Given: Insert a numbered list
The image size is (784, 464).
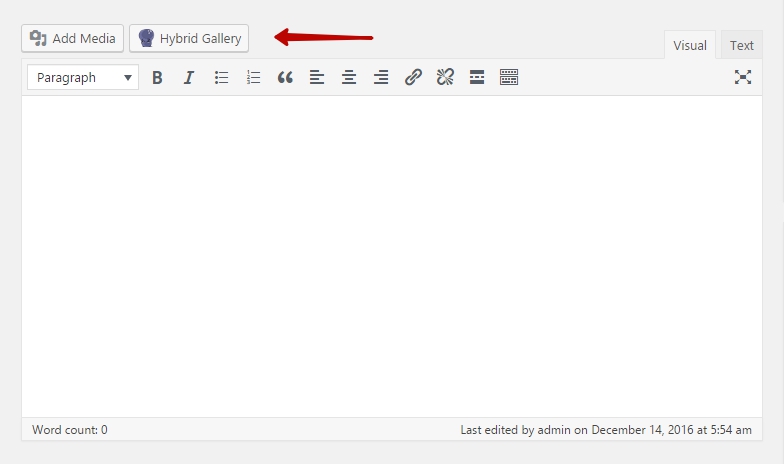Looking at the screenshot, I should [x=253, y=78].
